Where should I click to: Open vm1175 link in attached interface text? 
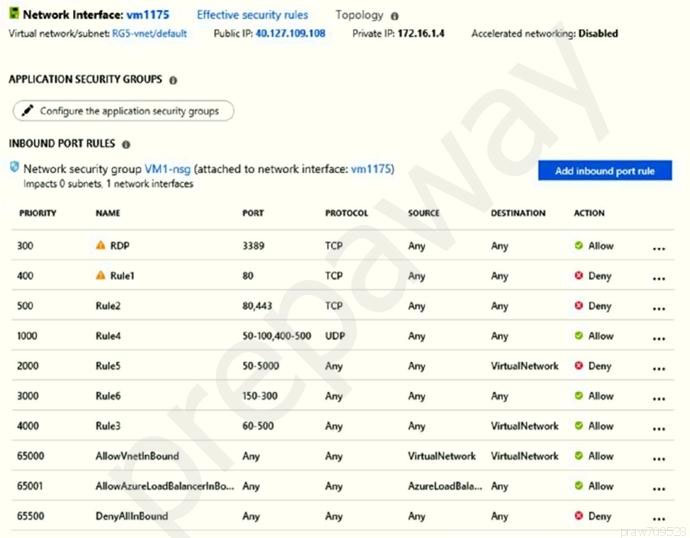click(371, 169)
